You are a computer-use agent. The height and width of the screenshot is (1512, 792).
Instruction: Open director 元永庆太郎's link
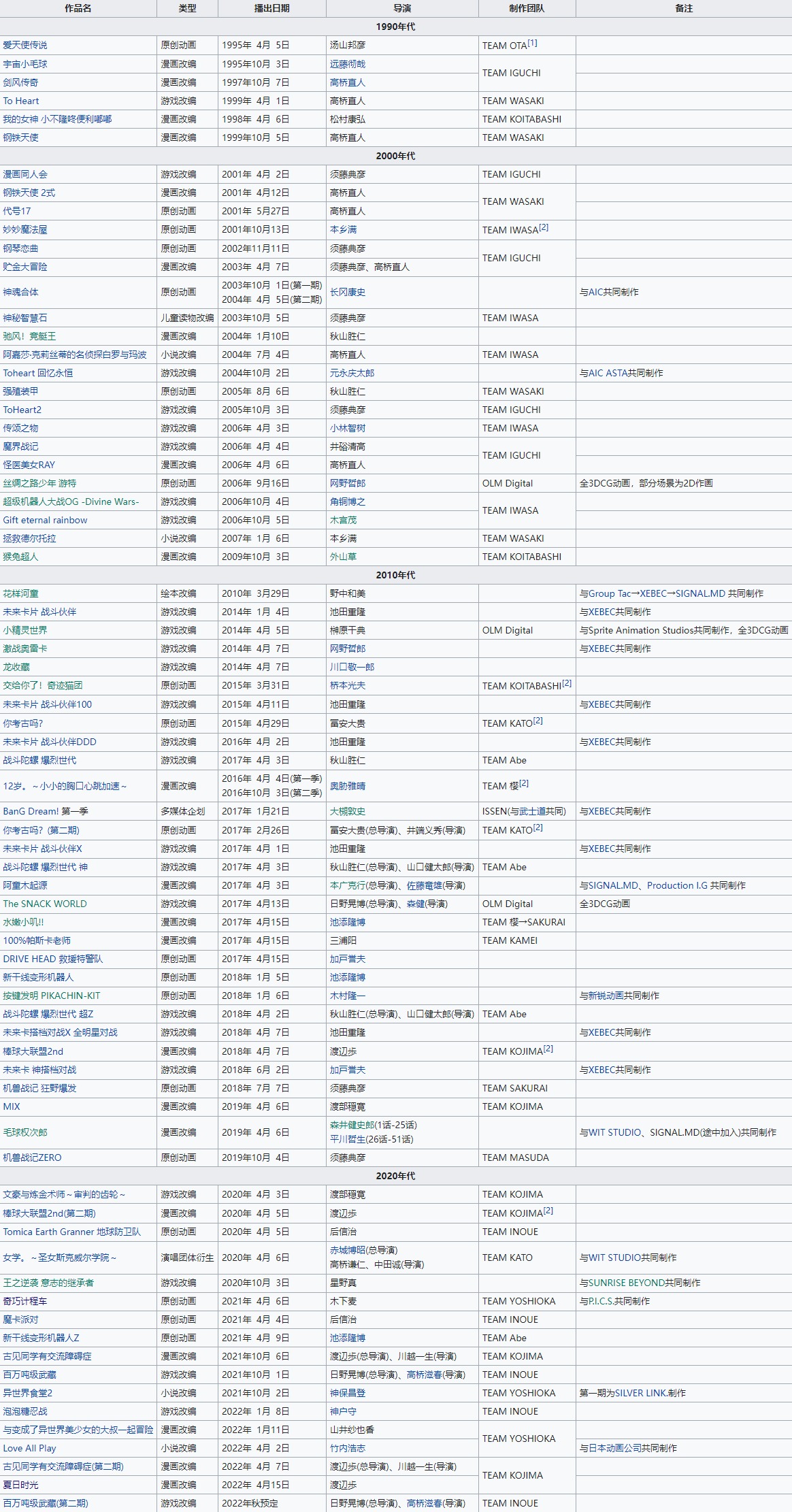pos(352,373)
